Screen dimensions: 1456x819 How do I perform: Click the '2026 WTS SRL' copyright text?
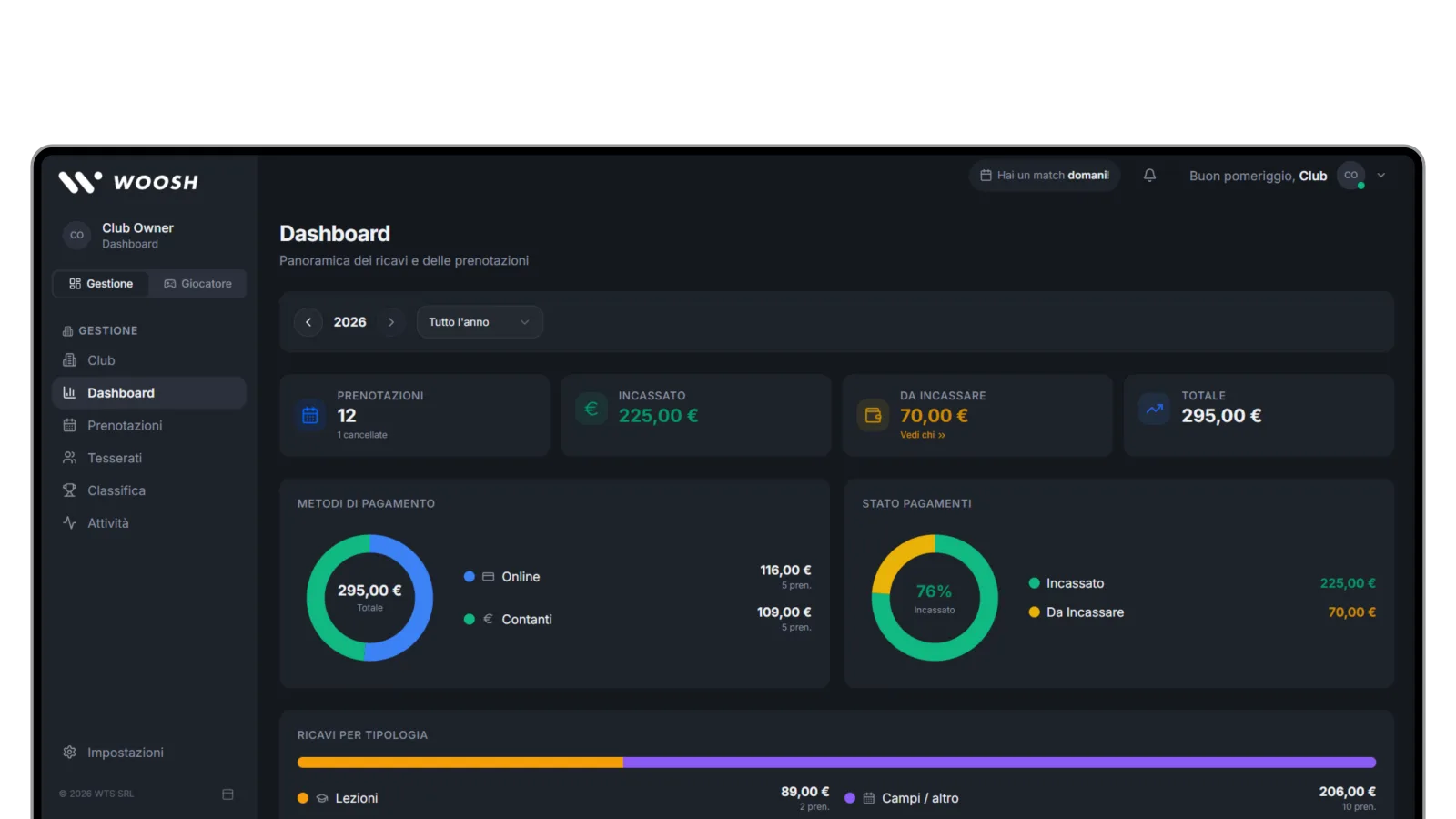click(96, 794)
